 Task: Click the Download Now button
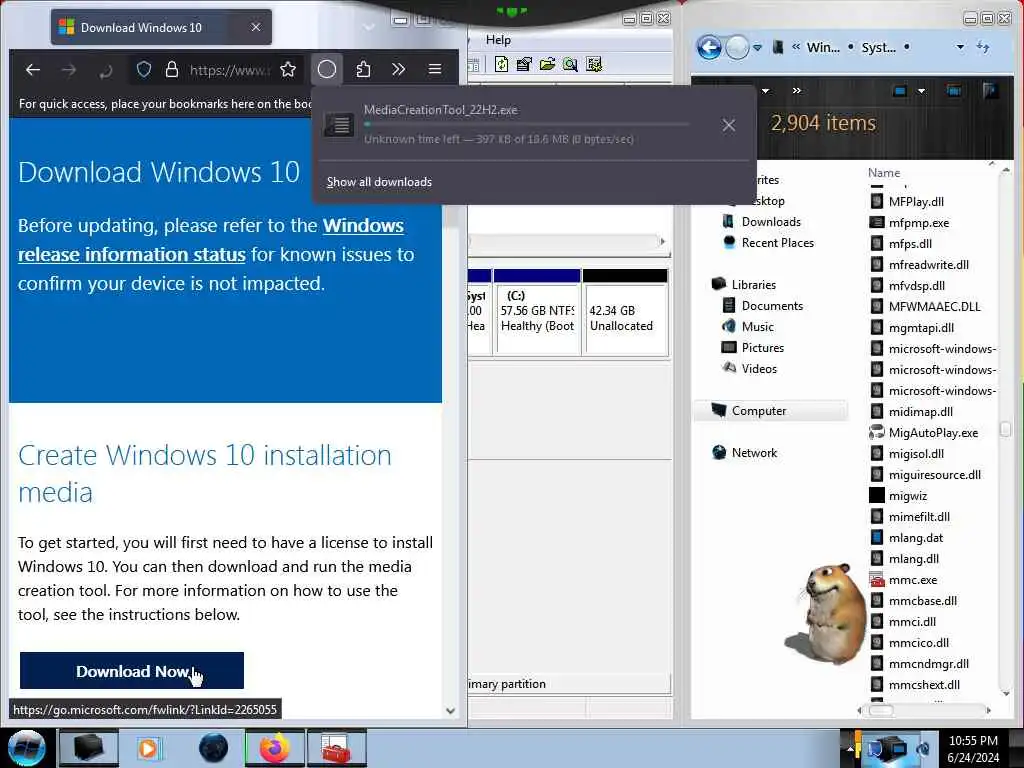(132, 671)
